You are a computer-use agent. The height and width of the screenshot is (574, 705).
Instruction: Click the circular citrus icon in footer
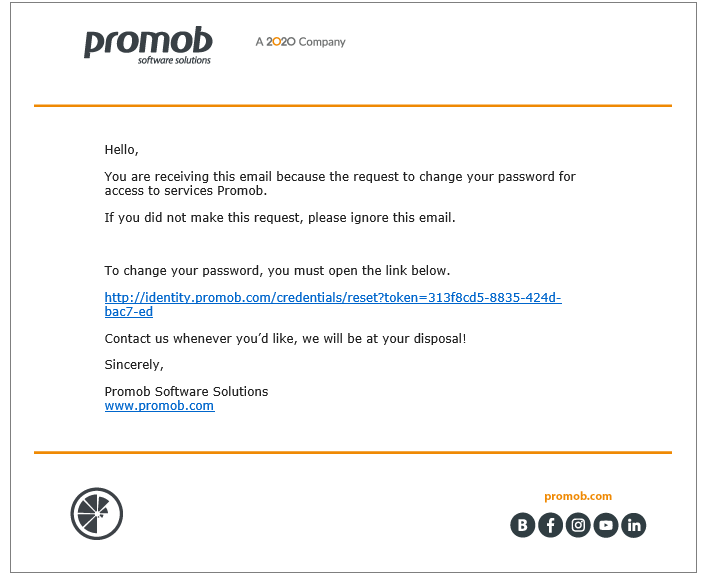[x=97, y=513]
